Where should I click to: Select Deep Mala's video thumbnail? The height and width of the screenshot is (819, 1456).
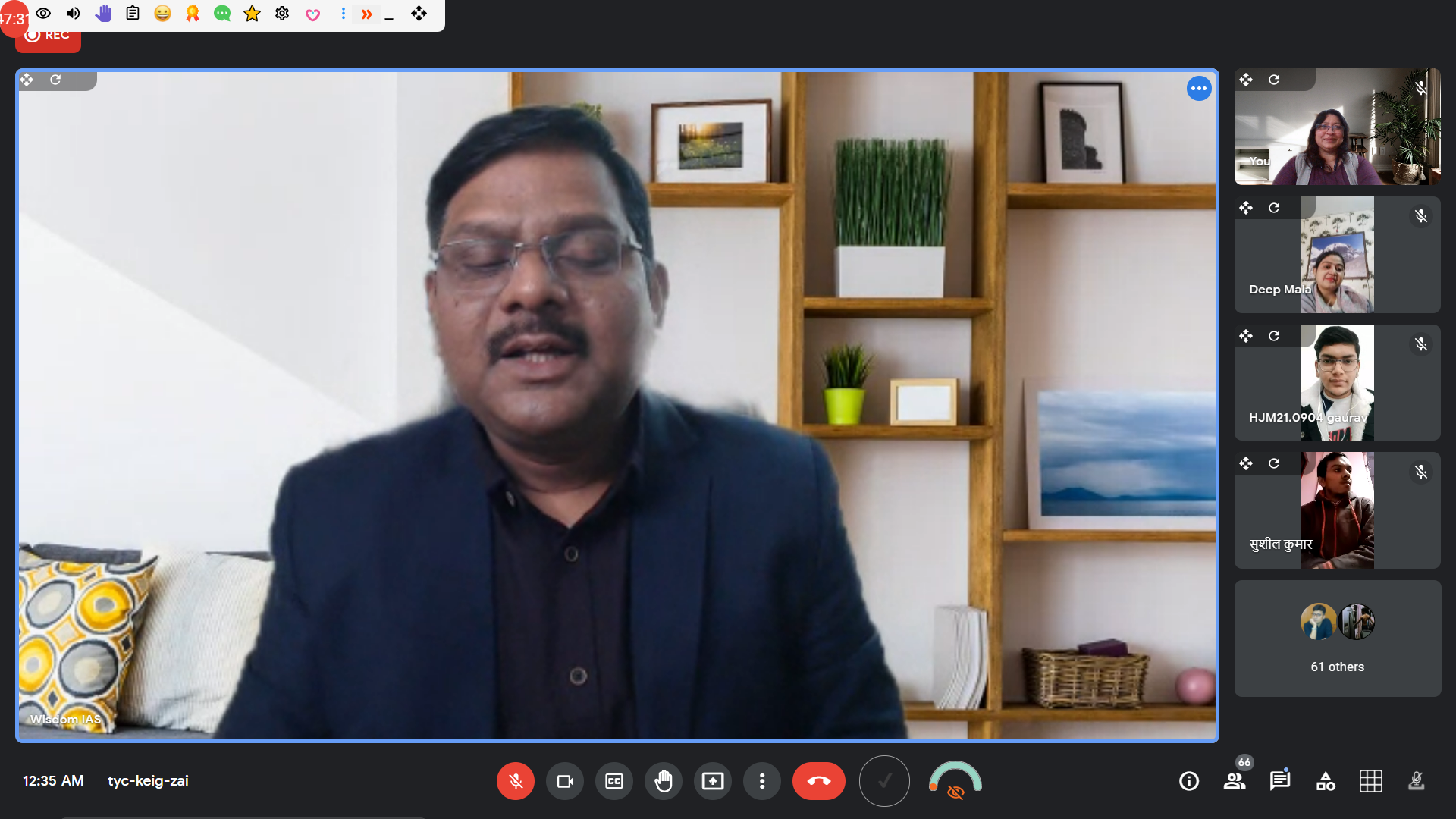click(1337, 255)
